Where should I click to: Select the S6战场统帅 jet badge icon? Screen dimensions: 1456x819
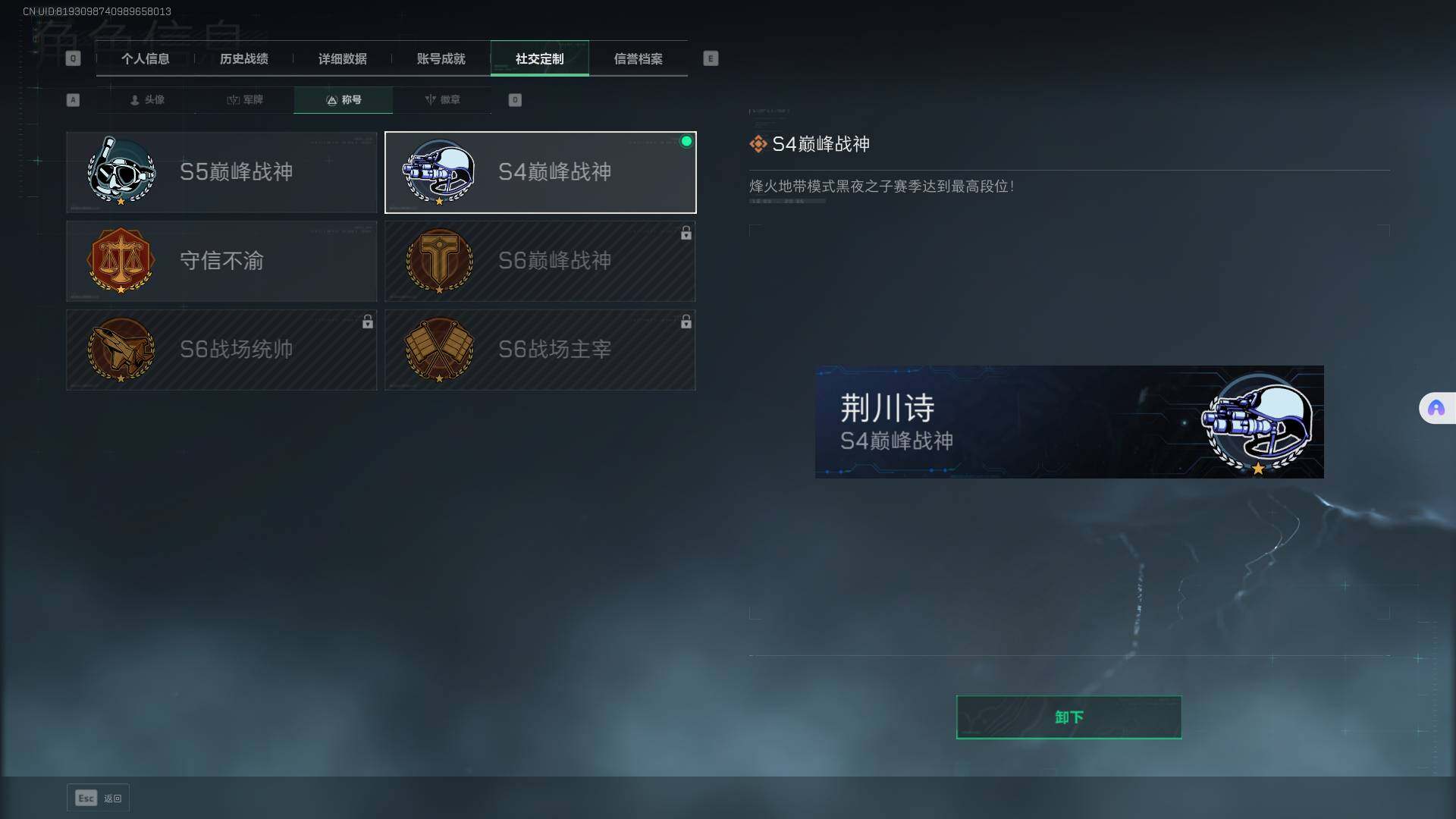pyautogui.click(x=121, y=349)
